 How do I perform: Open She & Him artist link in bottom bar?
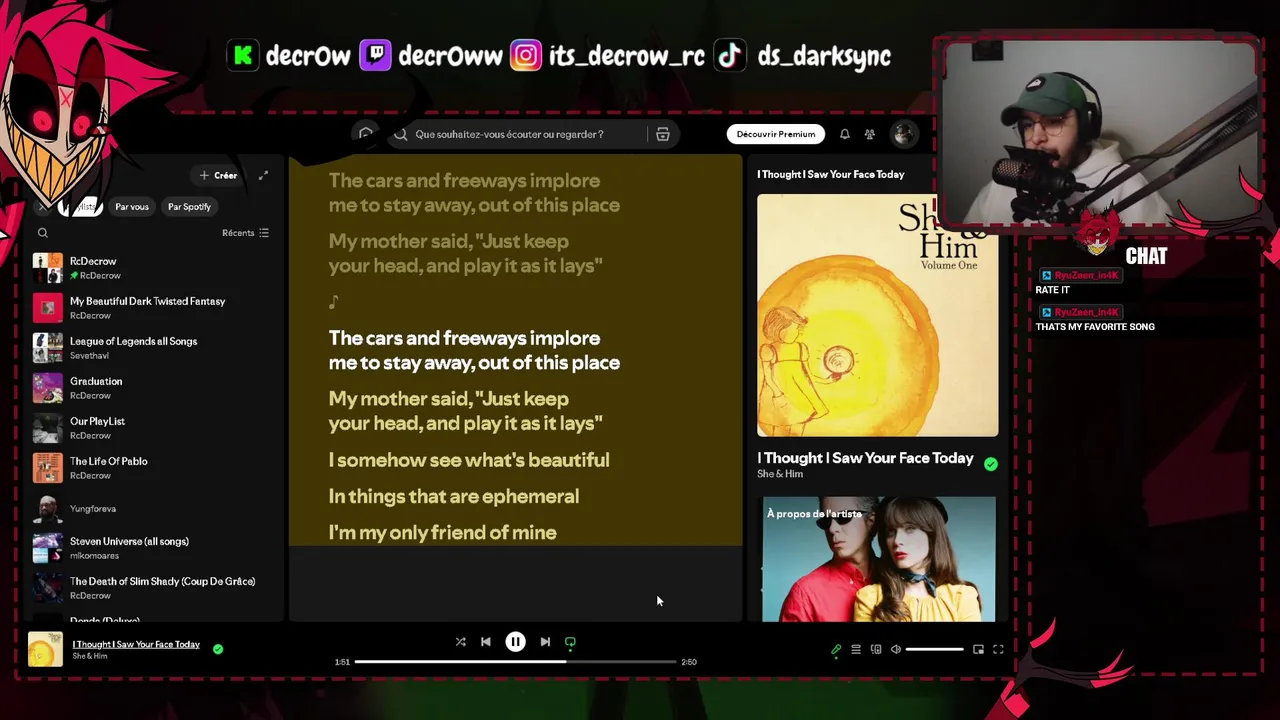[90, 656]
